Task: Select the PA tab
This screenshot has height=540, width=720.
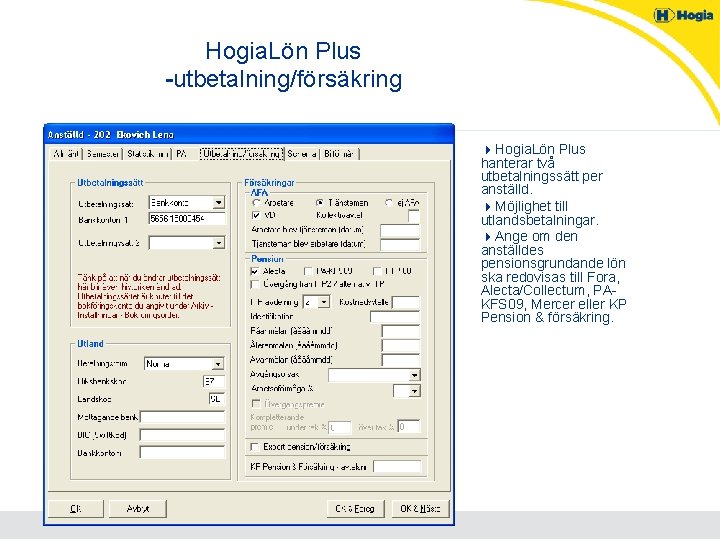Action: [x=181, y=154]
